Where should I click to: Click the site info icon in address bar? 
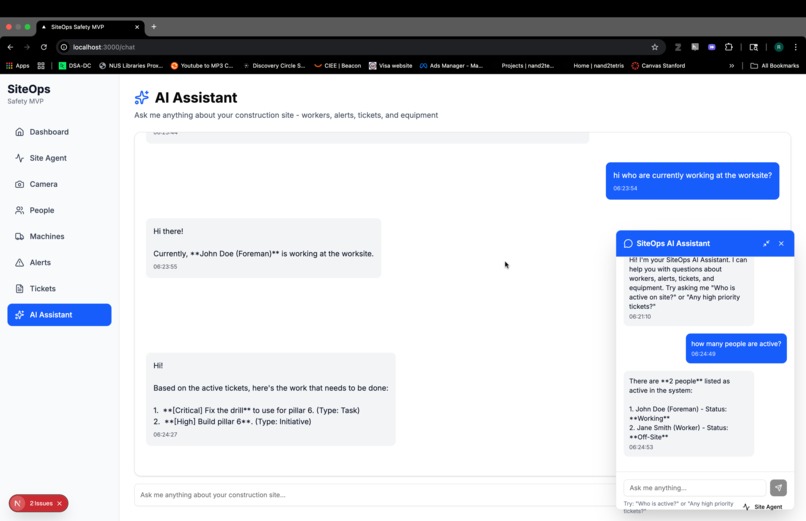64,47
